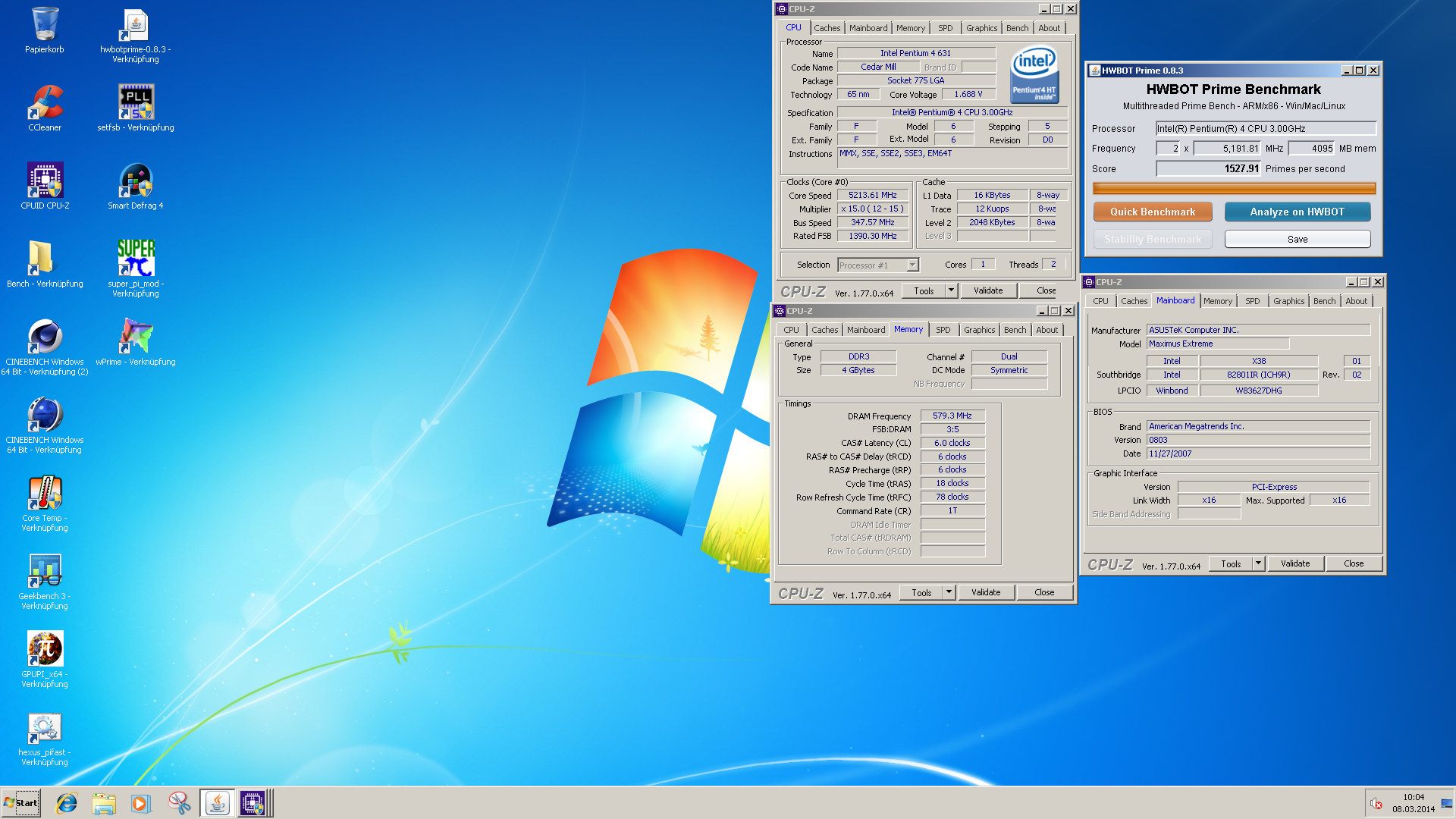
Task: Click FSB:DRAM ratio 3:5 value
Action: click(952, 429)
